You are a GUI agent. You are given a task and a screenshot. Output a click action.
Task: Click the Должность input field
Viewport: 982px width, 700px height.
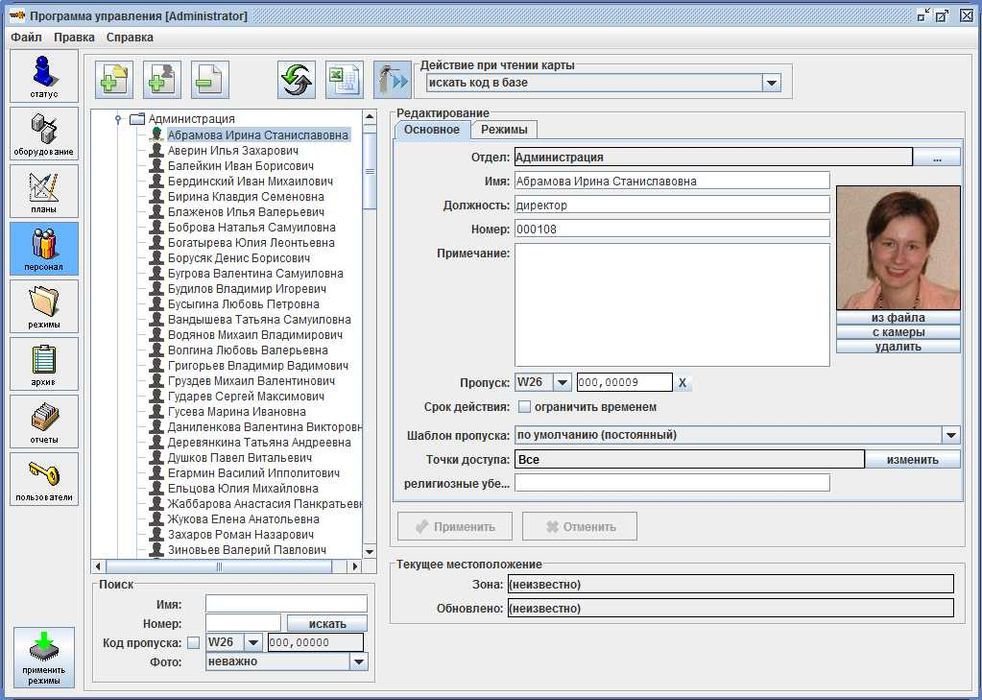pyautogui.click(x=671, y=205)
